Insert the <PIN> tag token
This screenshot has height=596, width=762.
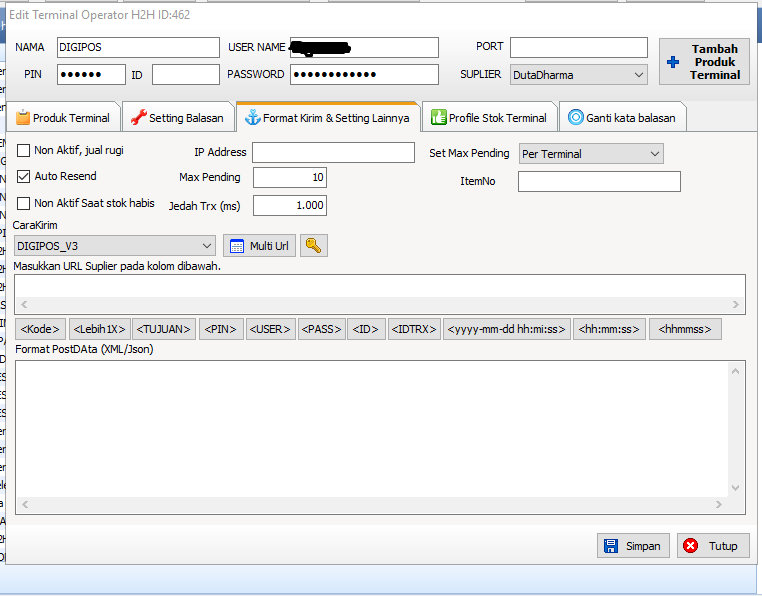coord(221,329)
